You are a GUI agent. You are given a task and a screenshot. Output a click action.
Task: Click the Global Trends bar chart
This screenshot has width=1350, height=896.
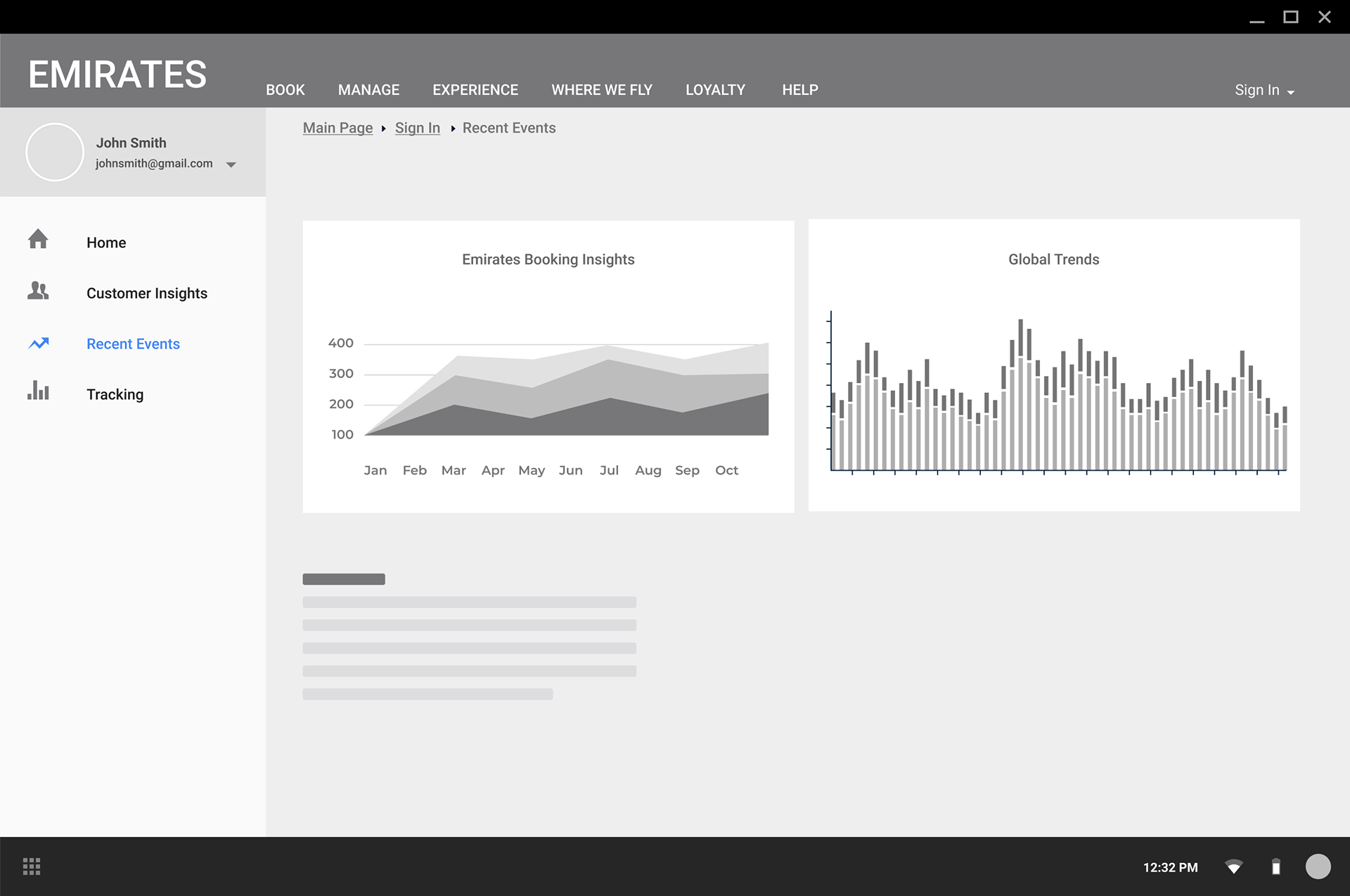point(1058,394)
